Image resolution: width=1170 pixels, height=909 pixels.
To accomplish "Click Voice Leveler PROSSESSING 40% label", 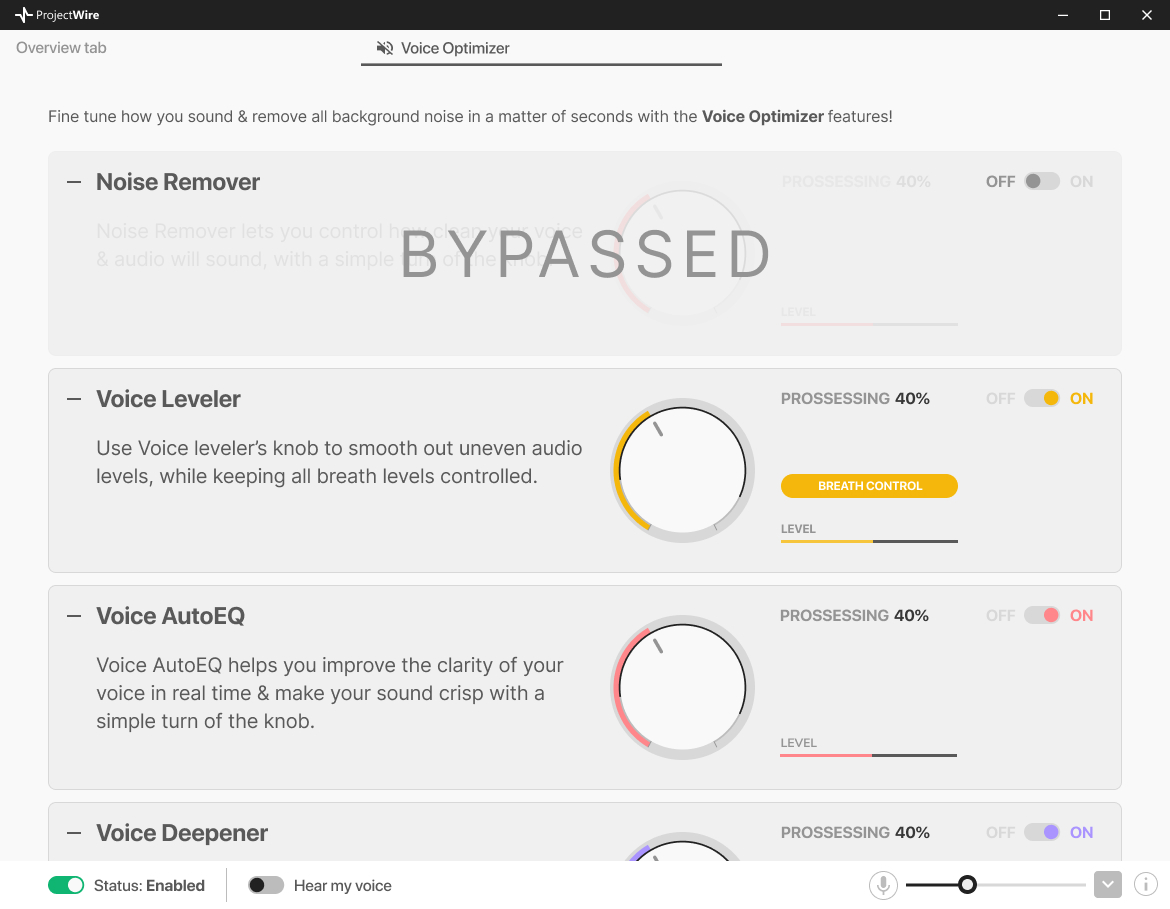I will pos(855,399).
